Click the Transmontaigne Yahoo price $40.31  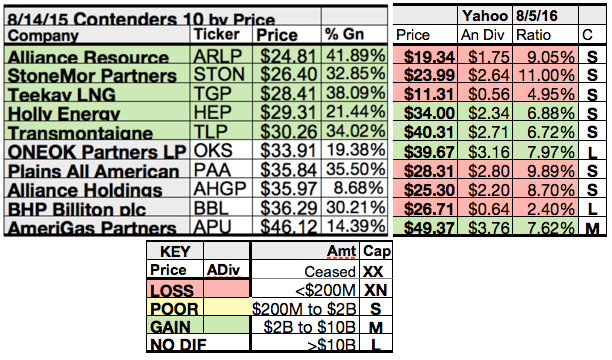point(425,131)
